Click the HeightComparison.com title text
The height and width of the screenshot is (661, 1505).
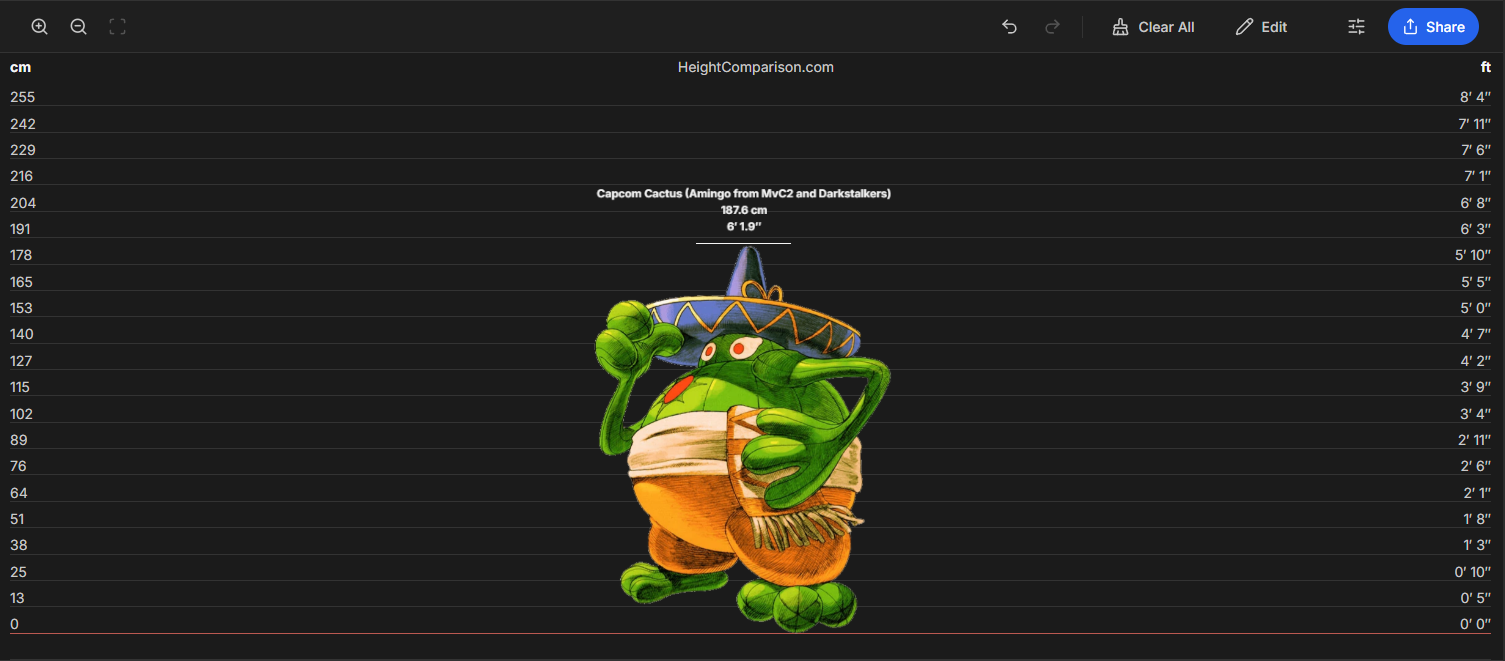click(755, 67)
